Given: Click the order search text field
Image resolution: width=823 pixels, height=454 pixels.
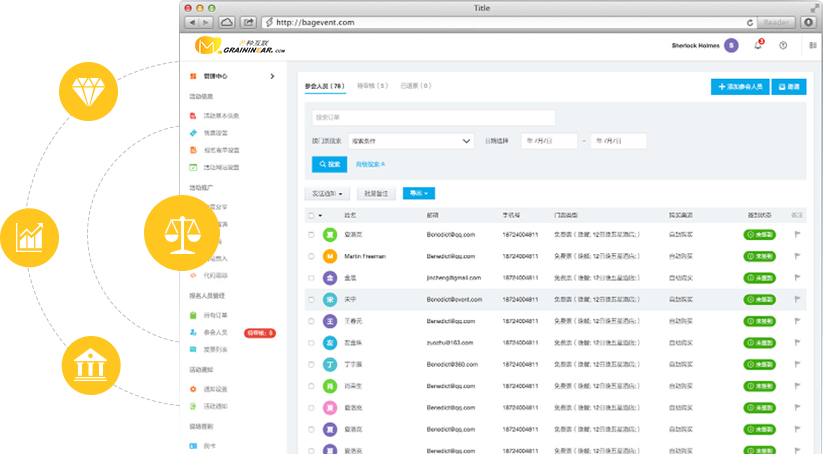Looking at the screenshot, I should (434, 118).
